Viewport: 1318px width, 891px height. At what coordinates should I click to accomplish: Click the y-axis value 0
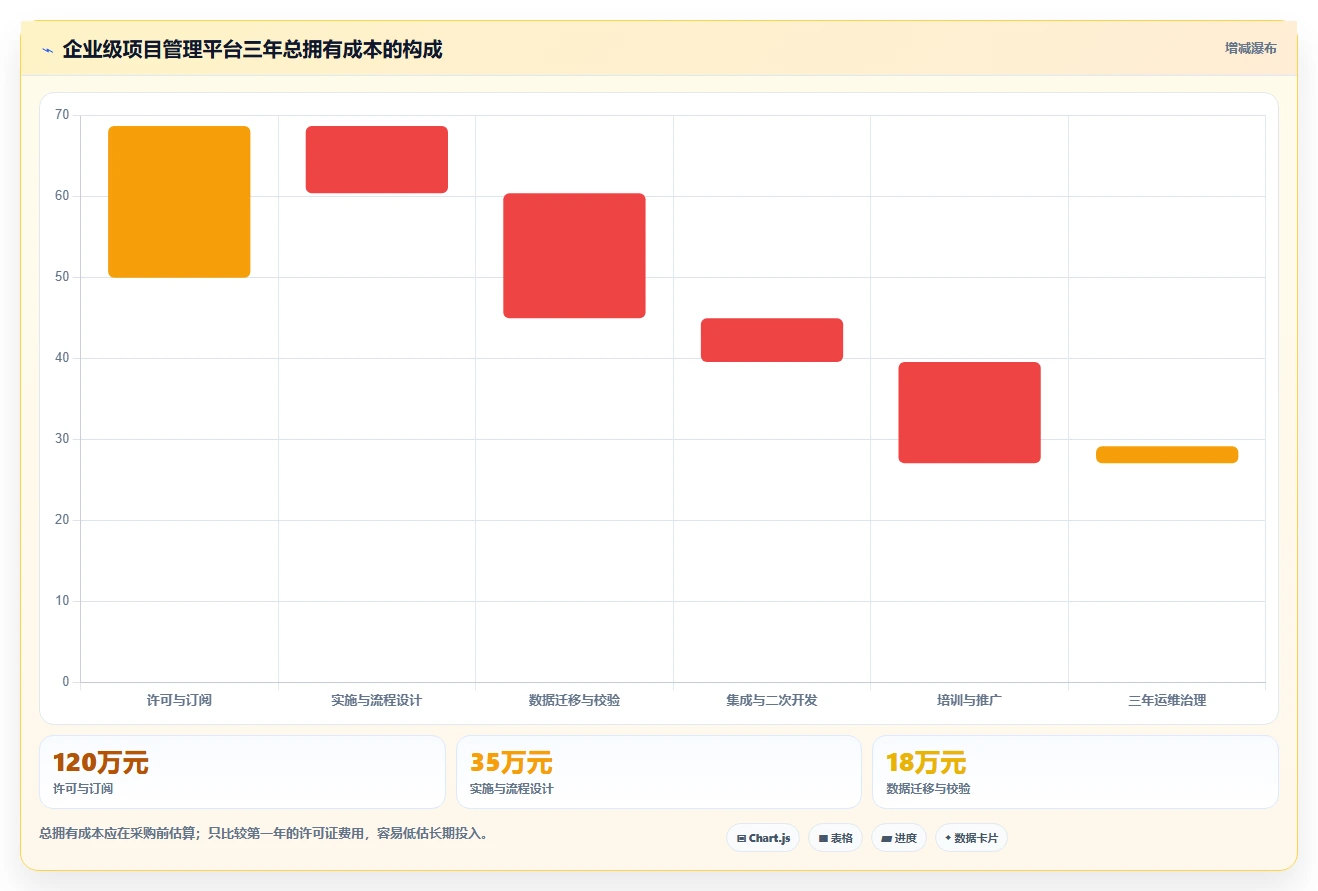pyautogui.click(x=66, y=682)
